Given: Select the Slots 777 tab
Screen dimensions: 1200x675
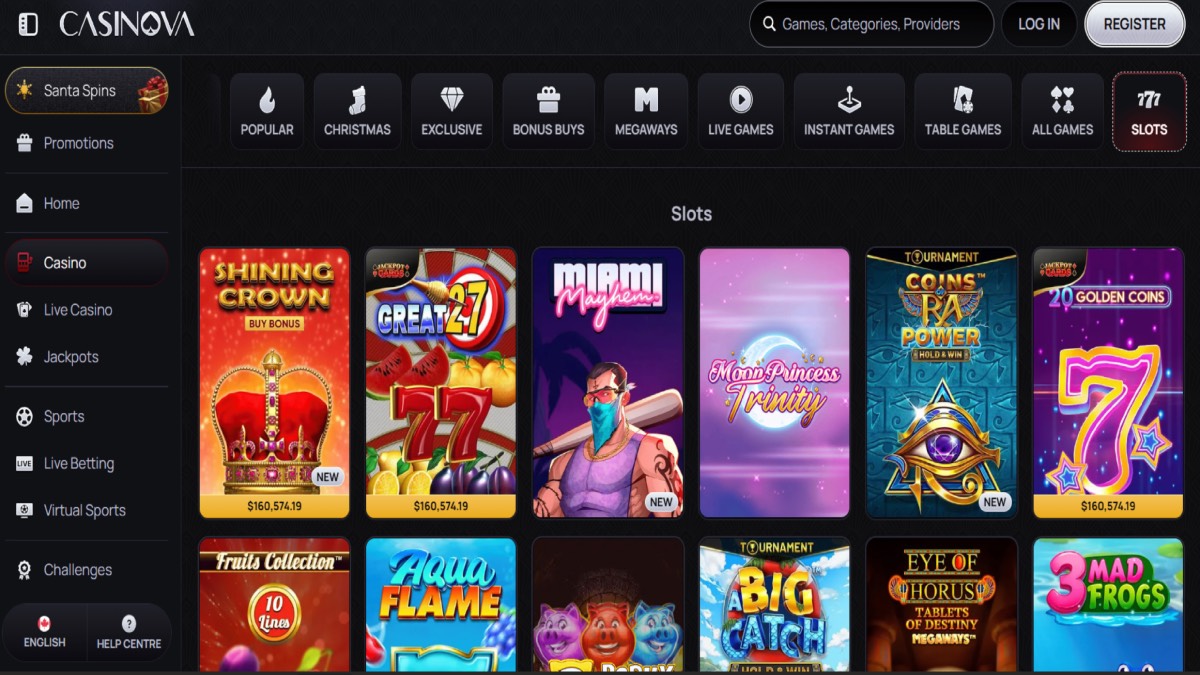Looking at the screenshot, I should pyautogui.click(x=1149, y=112).
